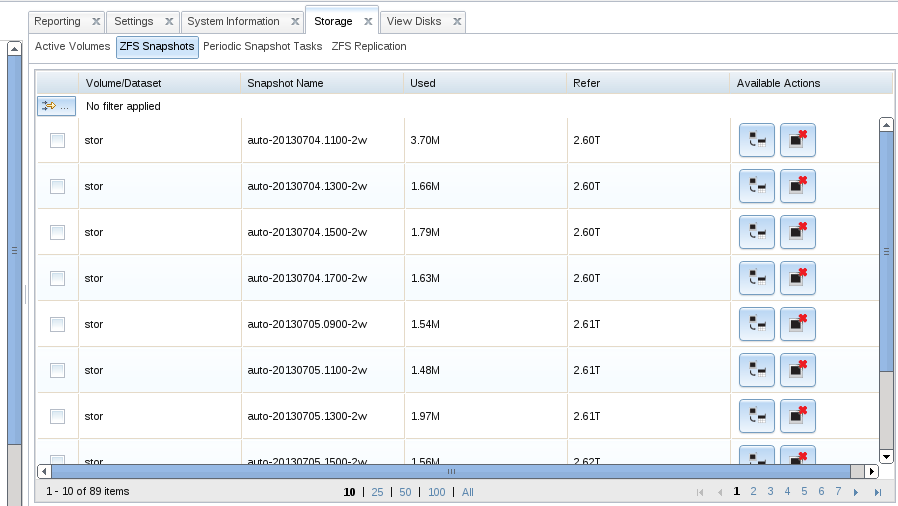Clone snapshot auto-20130705.0900-2w
The width and height of the screenshot is (898, 506).
(756, 325)
